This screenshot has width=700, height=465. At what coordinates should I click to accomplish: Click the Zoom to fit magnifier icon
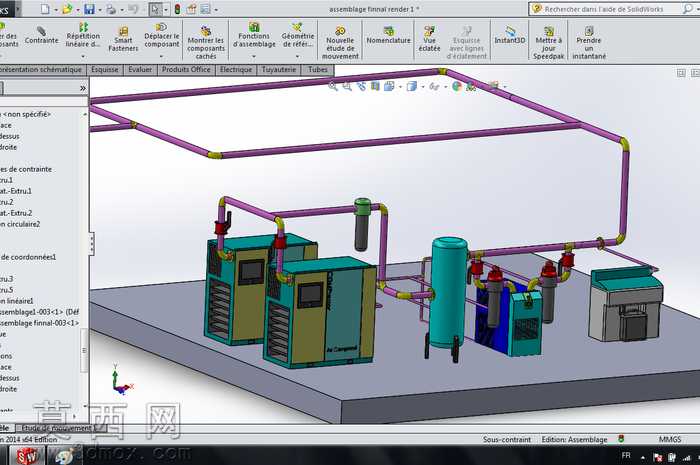(333, 86)
